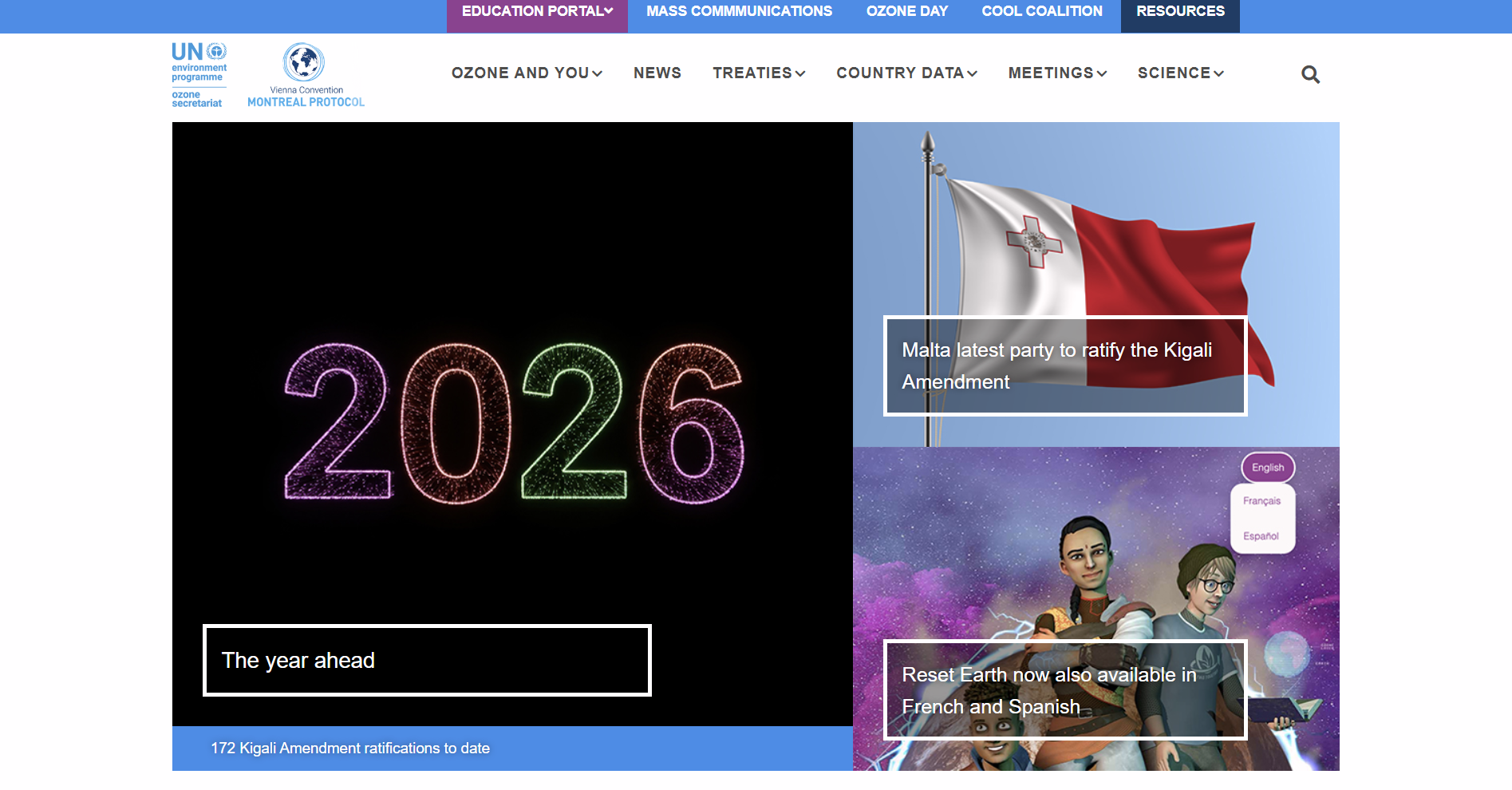Viewport: 1512px width, 790px height.
Task: Expand the Country Data menu
Action: pyautogui.click(x=906, y=73)
